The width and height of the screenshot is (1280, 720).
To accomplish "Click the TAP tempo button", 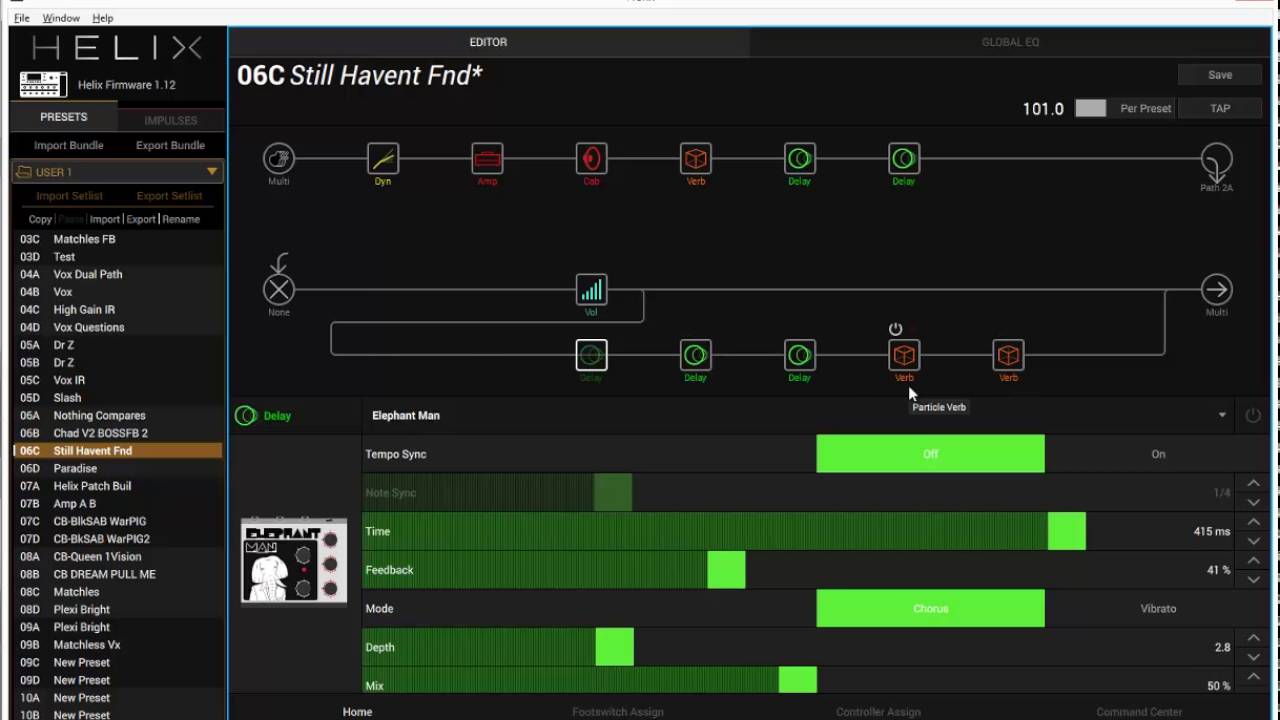I will (1220, 108).
